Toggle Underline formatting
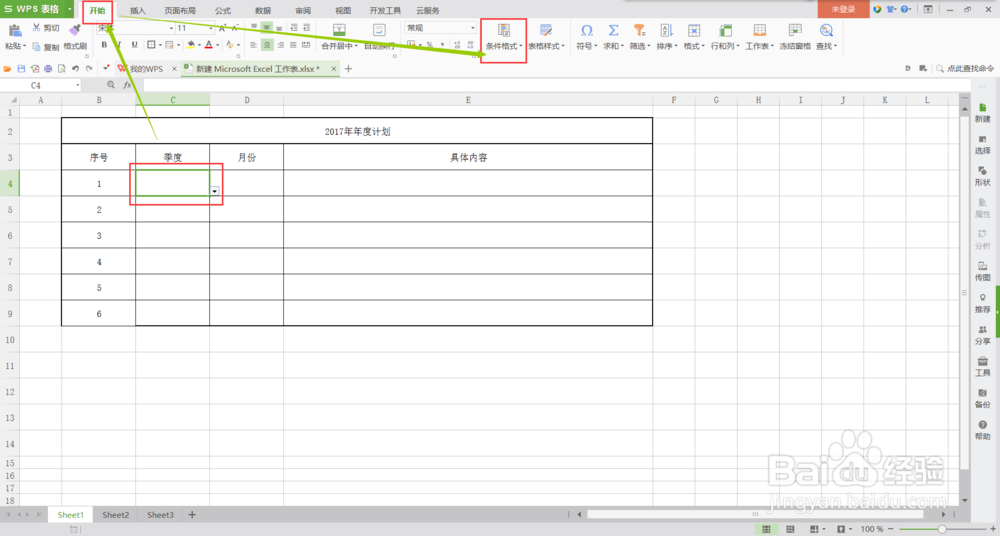 pos(135,45)
